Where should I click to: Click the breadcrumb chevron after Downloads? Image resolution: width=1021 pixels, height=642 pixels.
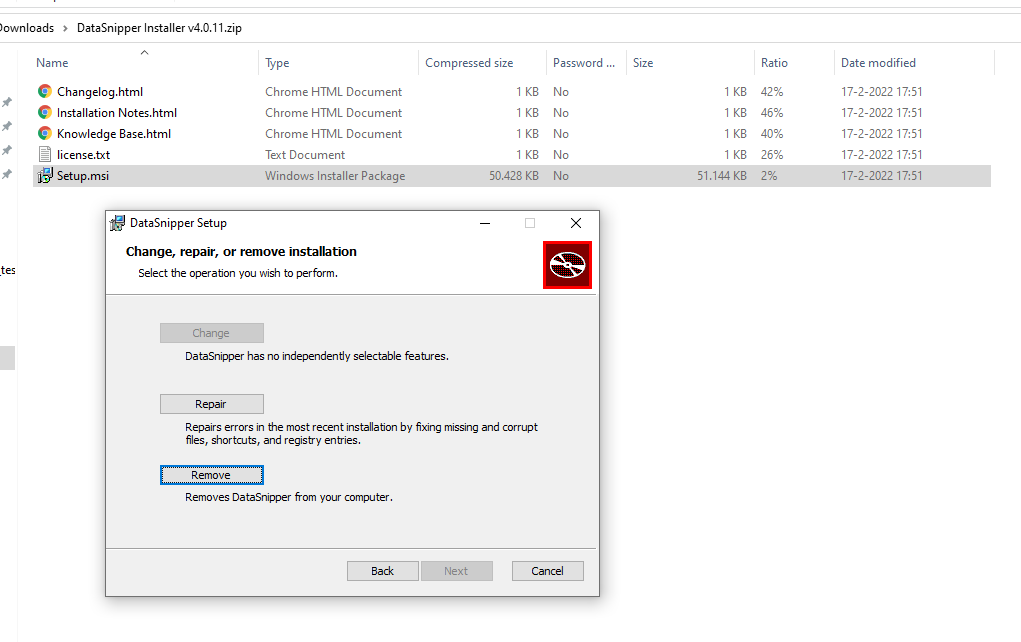point(65,28)
